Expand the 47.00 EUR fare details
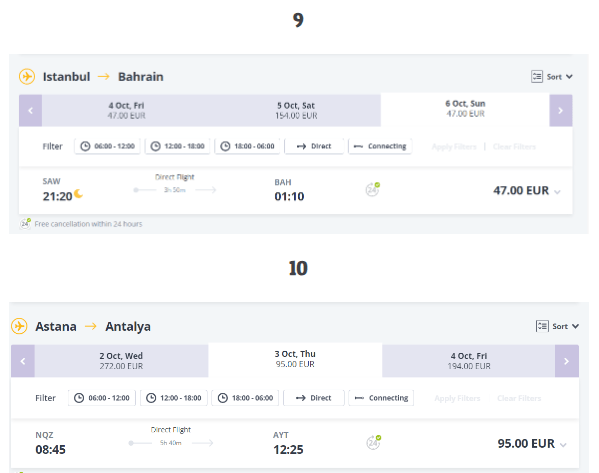 point(557,192)
